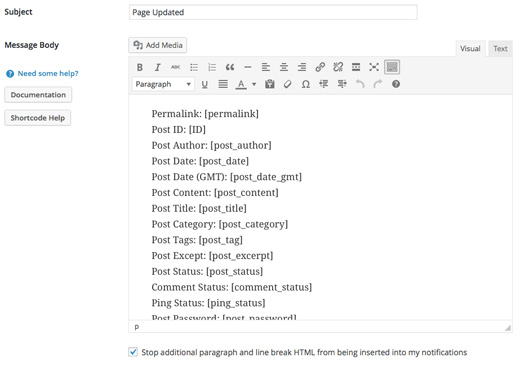
Task: Insert or edit a link
Action: click(320, 67)
